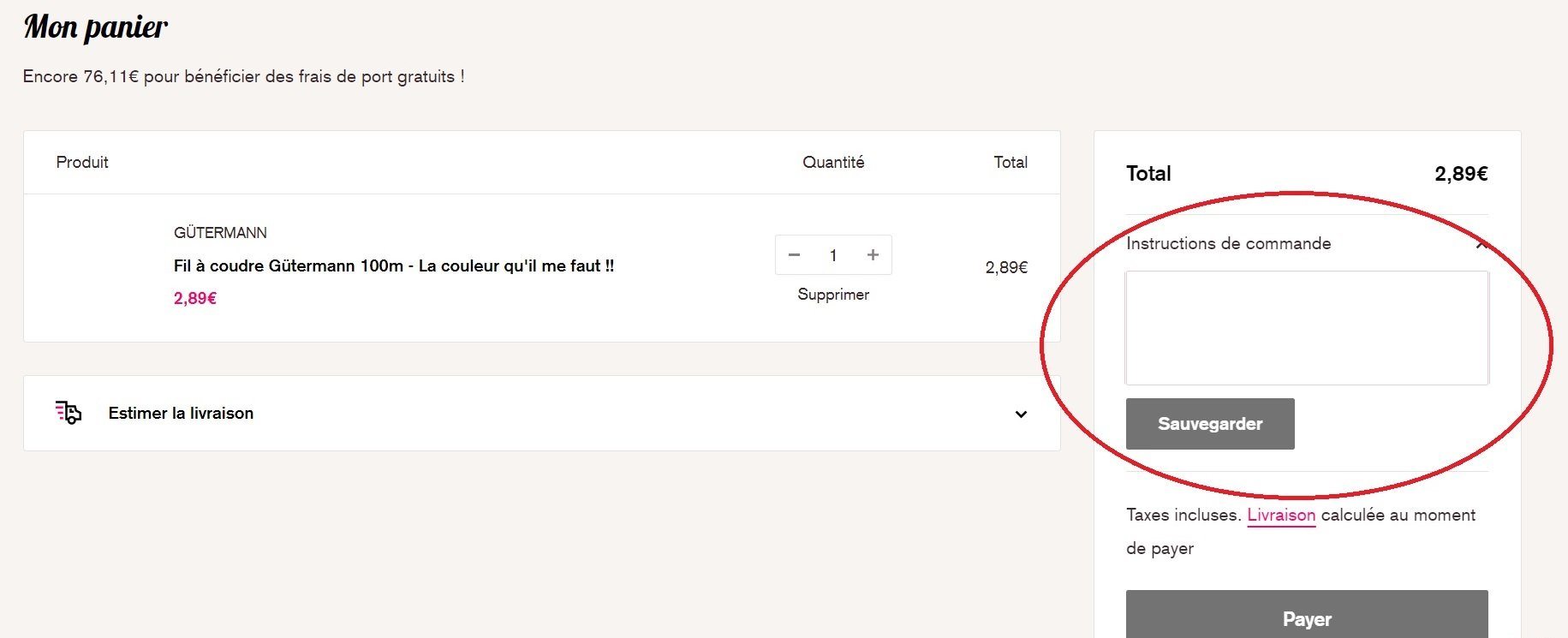This screenshot has height=638, width=1568.
Task: Expand the Estimer la livraison chevron
Action: click(1021, 414)
